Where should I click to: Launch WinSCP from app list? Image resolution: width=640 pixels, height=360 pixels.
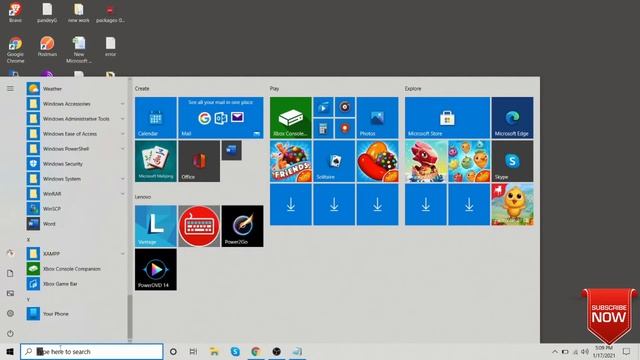coord(76,209)
